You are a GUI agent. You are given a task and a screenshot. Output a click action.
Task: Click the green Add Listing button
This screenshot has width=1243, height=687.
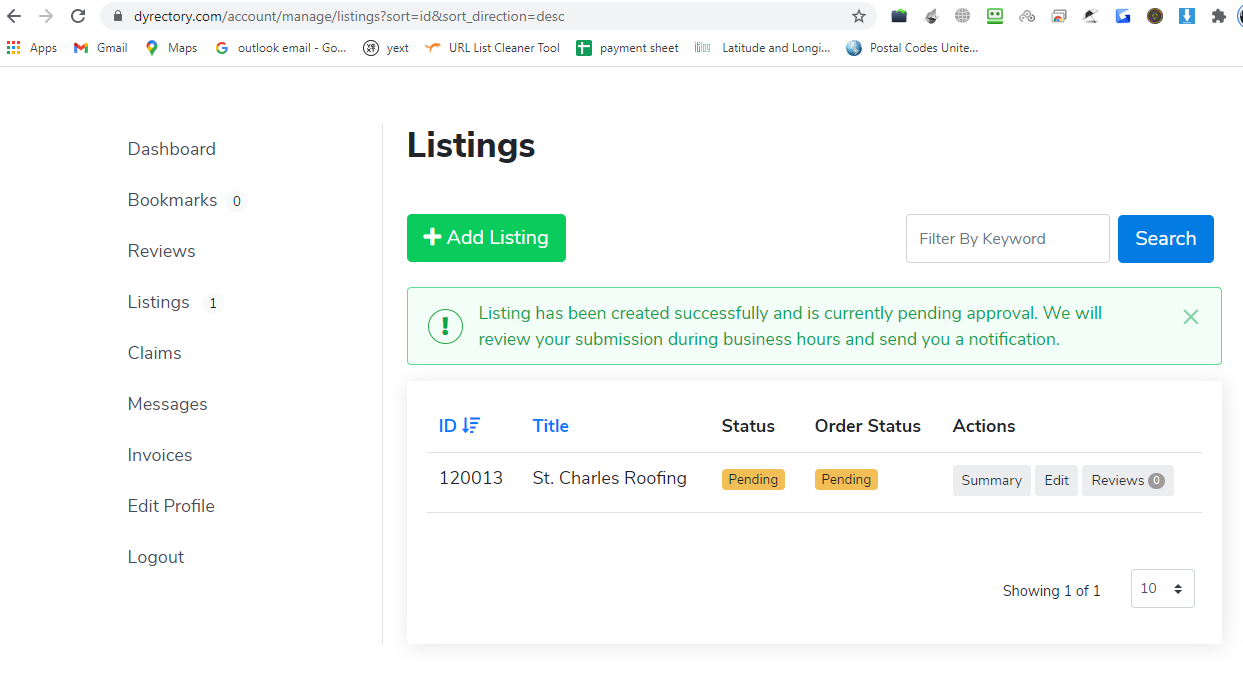click(486, 238)
